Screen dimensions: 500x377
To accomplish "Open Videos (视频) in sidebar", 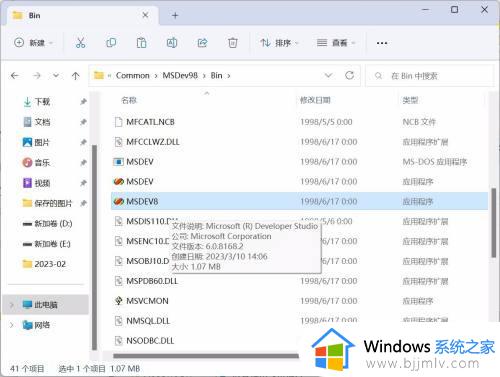I will pyautogui.click(x=42, y=183).
